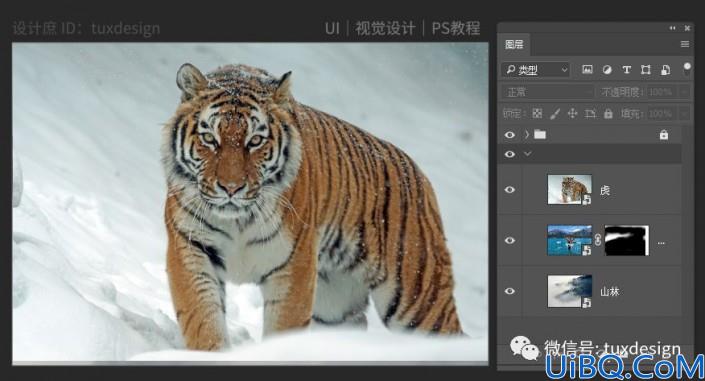Click the 山林 layer name
This screenshot has height=381, width=705.
tap(610, 291)
